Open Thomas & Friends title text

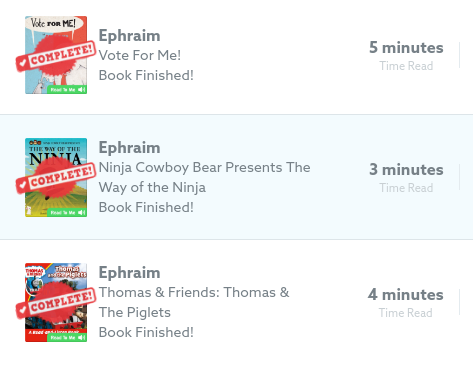tap(194, 302)
